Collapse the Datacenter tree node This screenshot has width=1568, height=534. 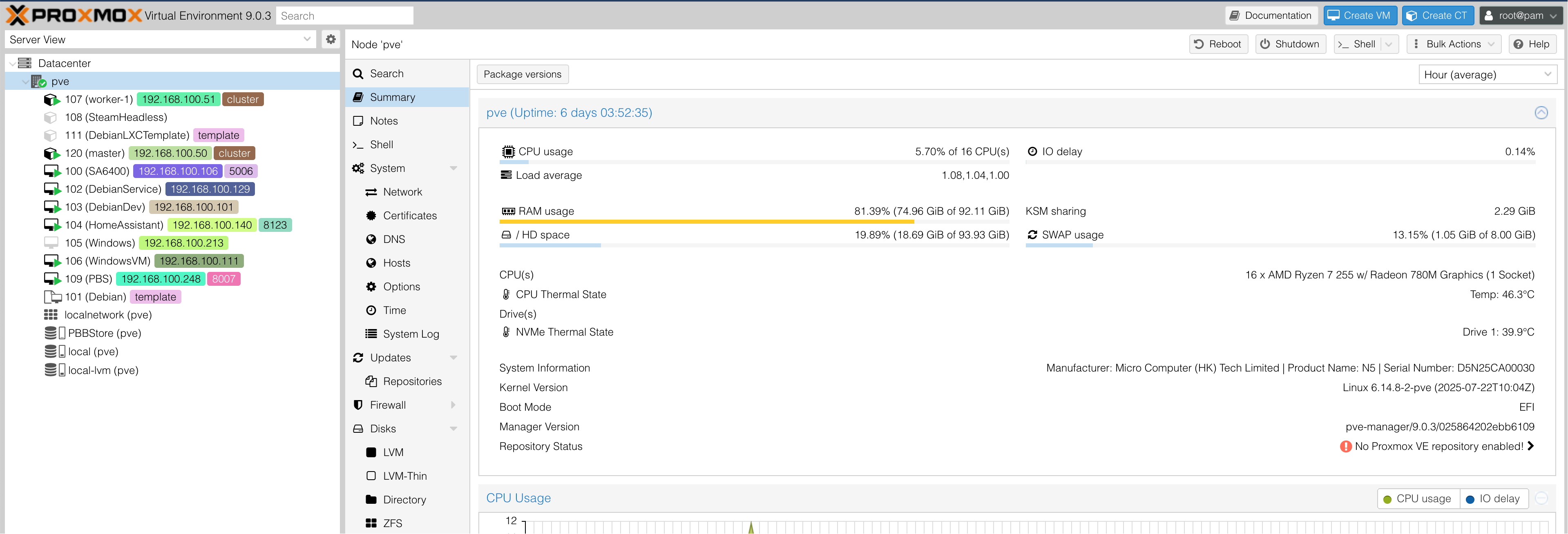pos(12,63)
